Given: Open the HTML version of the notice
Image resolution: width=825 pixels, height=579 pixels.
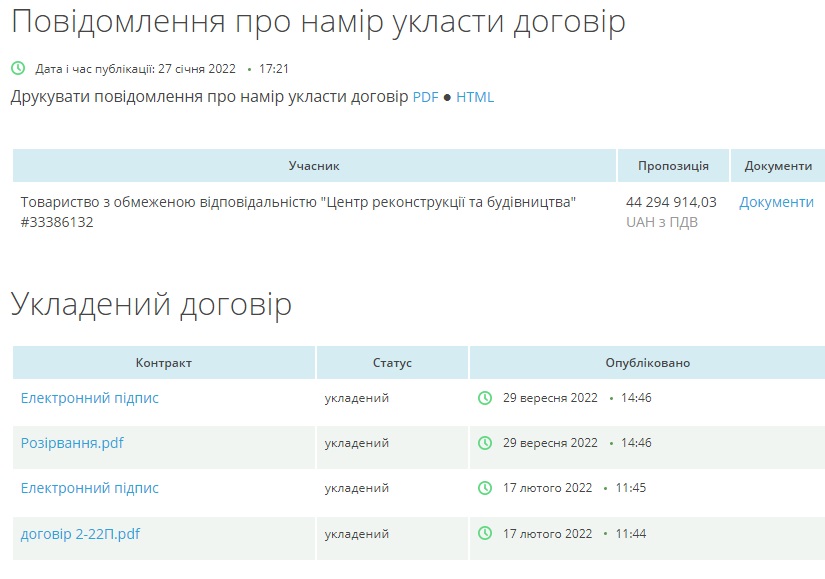Looking at the screenshot, I should (475, 97).
